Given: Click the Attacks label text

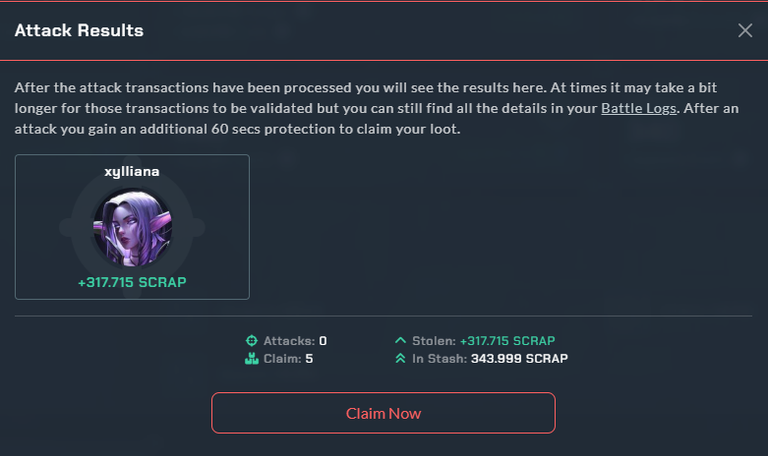Looking at the screenshot, I should [289, 341].
